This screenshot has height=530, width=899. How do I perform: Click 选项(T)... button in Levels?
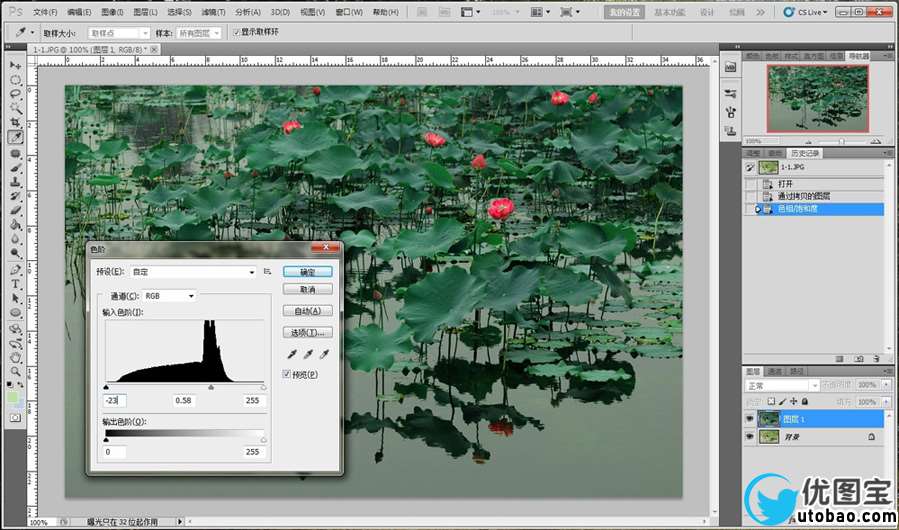(x=307, y=333)
